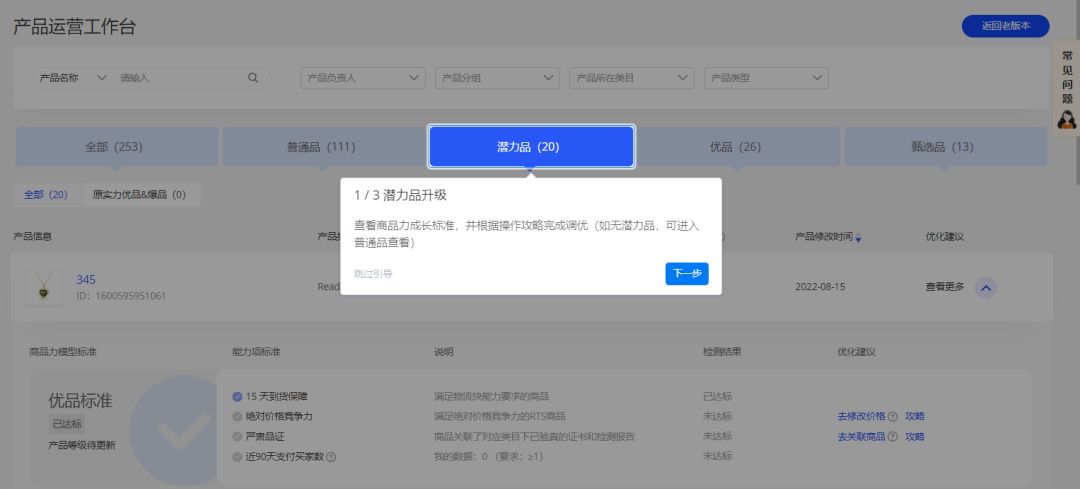
Task: Select 原实力优品&爆品 (0) sub-filter
Action: pyautogui.click(x=140, y=195)
